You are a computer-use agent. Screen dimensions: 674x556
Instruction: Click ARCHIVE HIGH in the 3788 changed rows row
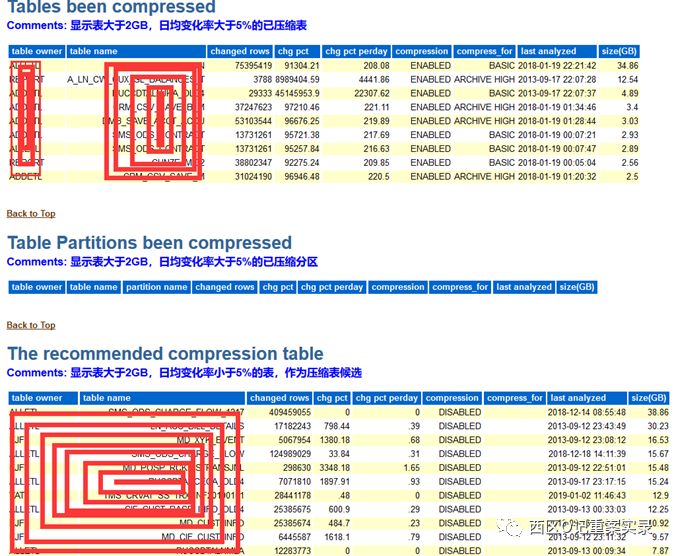(484, 79)
